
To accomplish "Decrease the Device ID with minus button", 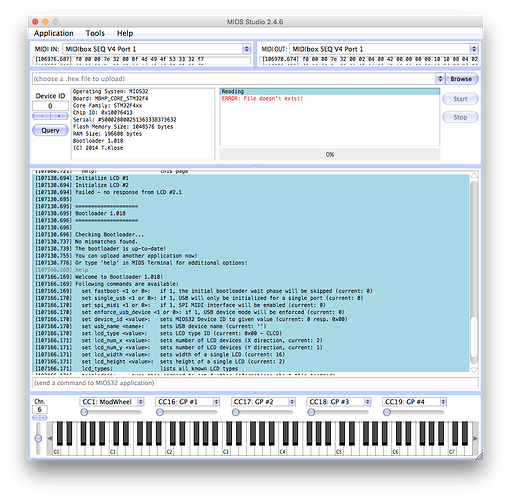I will coord(42,116).
